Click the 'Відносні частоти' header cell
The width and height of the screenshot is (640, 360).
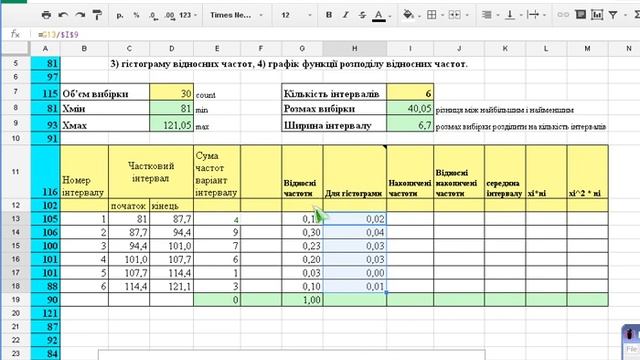click(x=302, y=172)
